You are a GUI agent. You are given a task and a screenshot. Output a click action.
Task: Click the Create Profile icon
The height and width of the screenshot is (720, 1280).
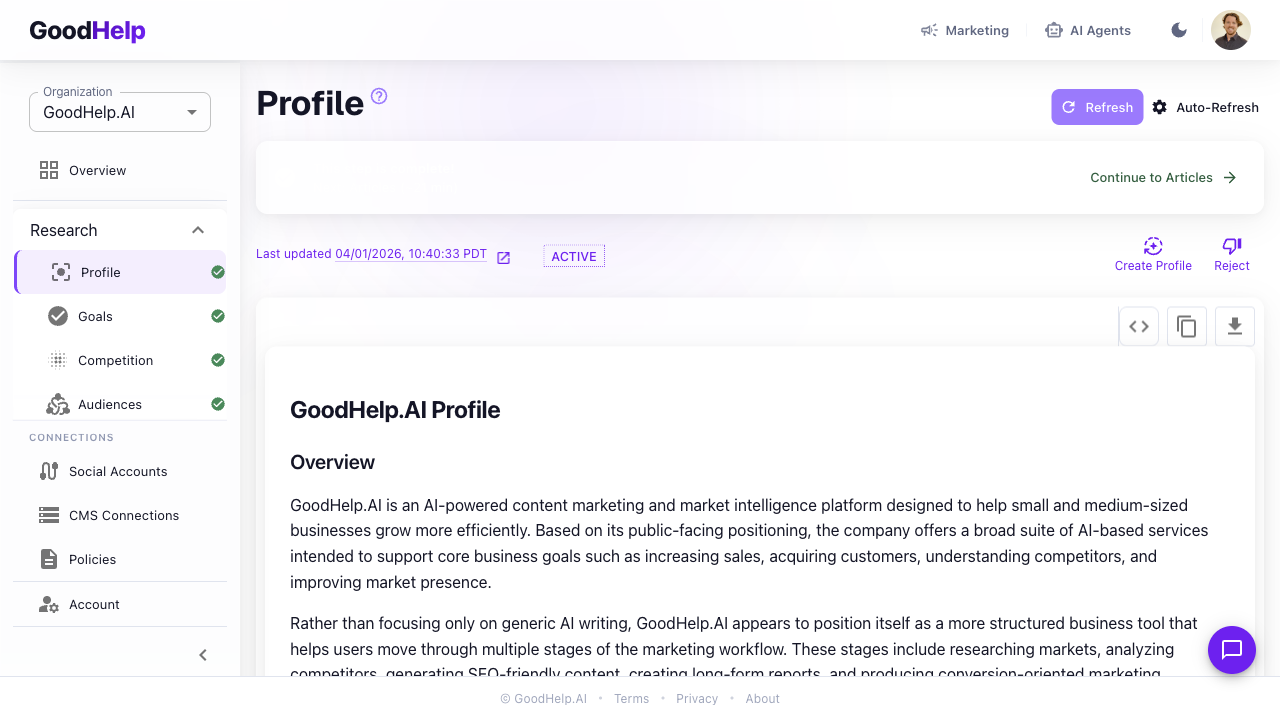pyautogui.click(x=1153, y=246)
